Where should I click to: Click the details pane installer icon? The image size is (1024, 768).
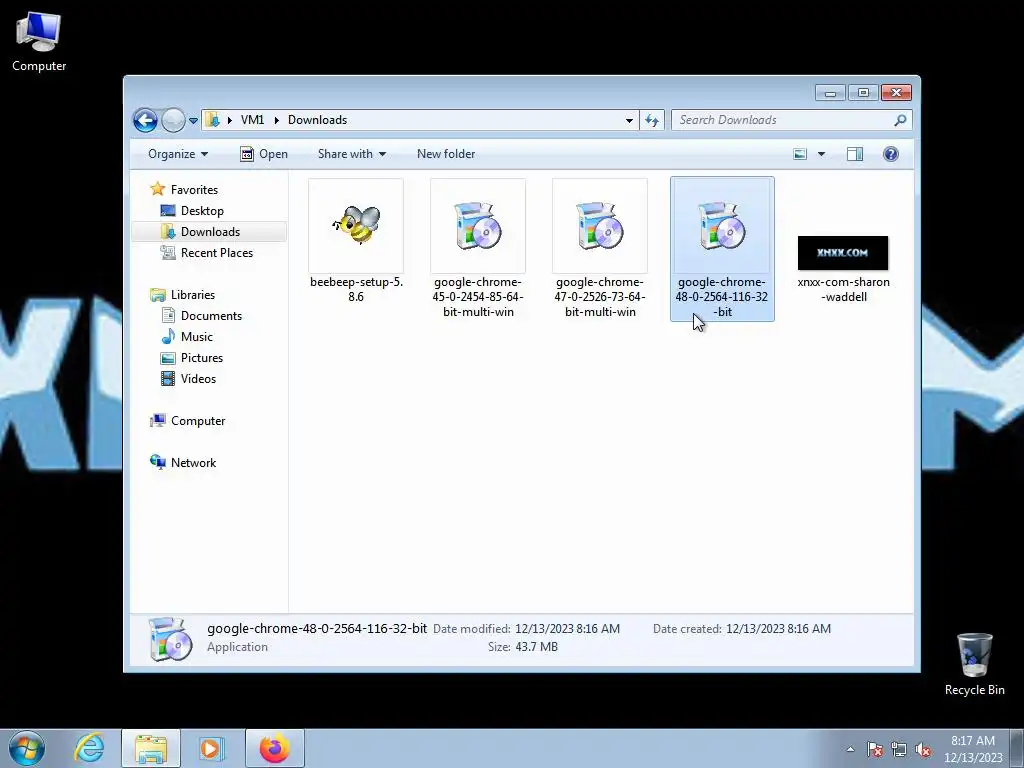pyautogui.click(x=170, y=639)
